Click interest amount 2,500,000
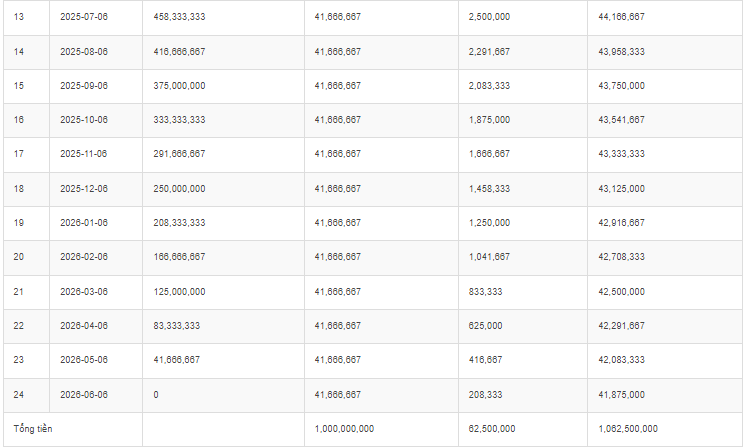745x448 pixels. point(489,17)
